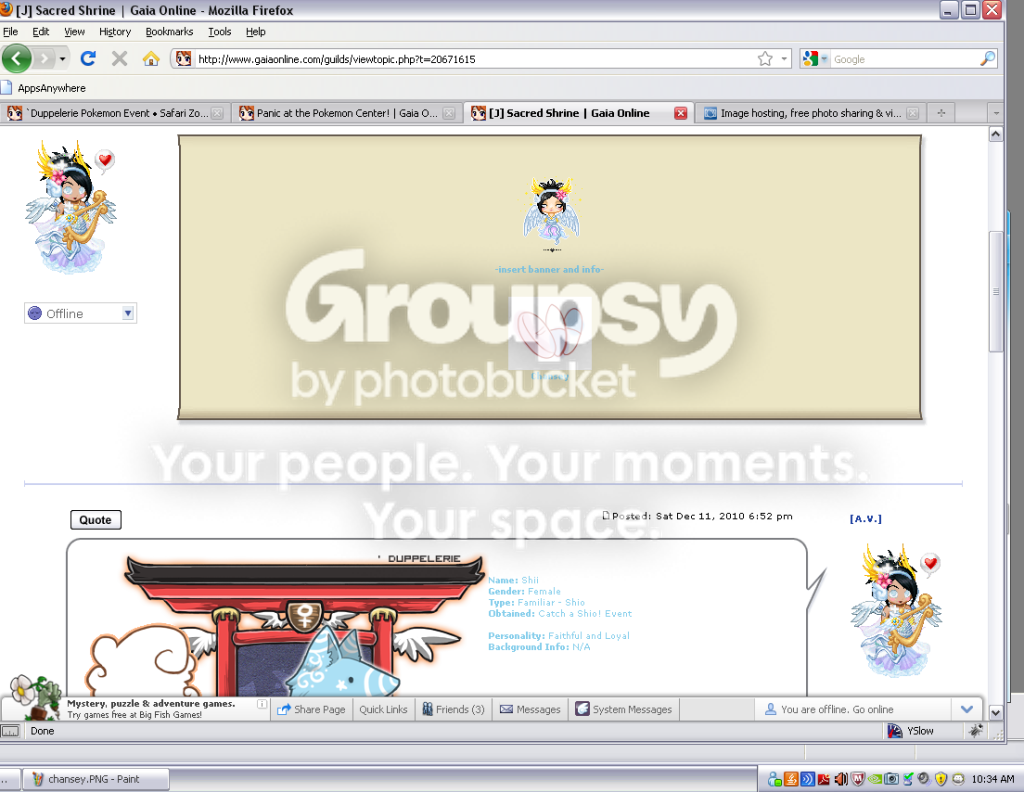Open the Bookmarks menu
Screen dimensions: 1024x792
coord(169,31)
